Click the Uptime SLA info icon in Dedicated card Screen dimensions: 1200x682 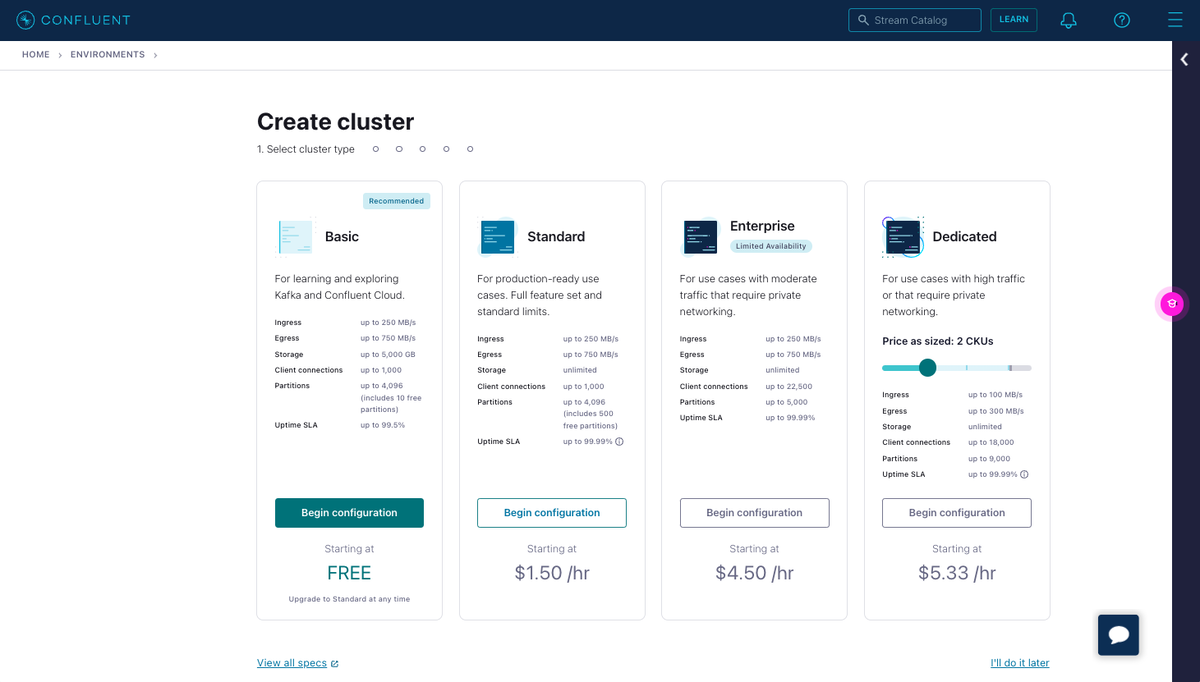(x=1024, y=475)
